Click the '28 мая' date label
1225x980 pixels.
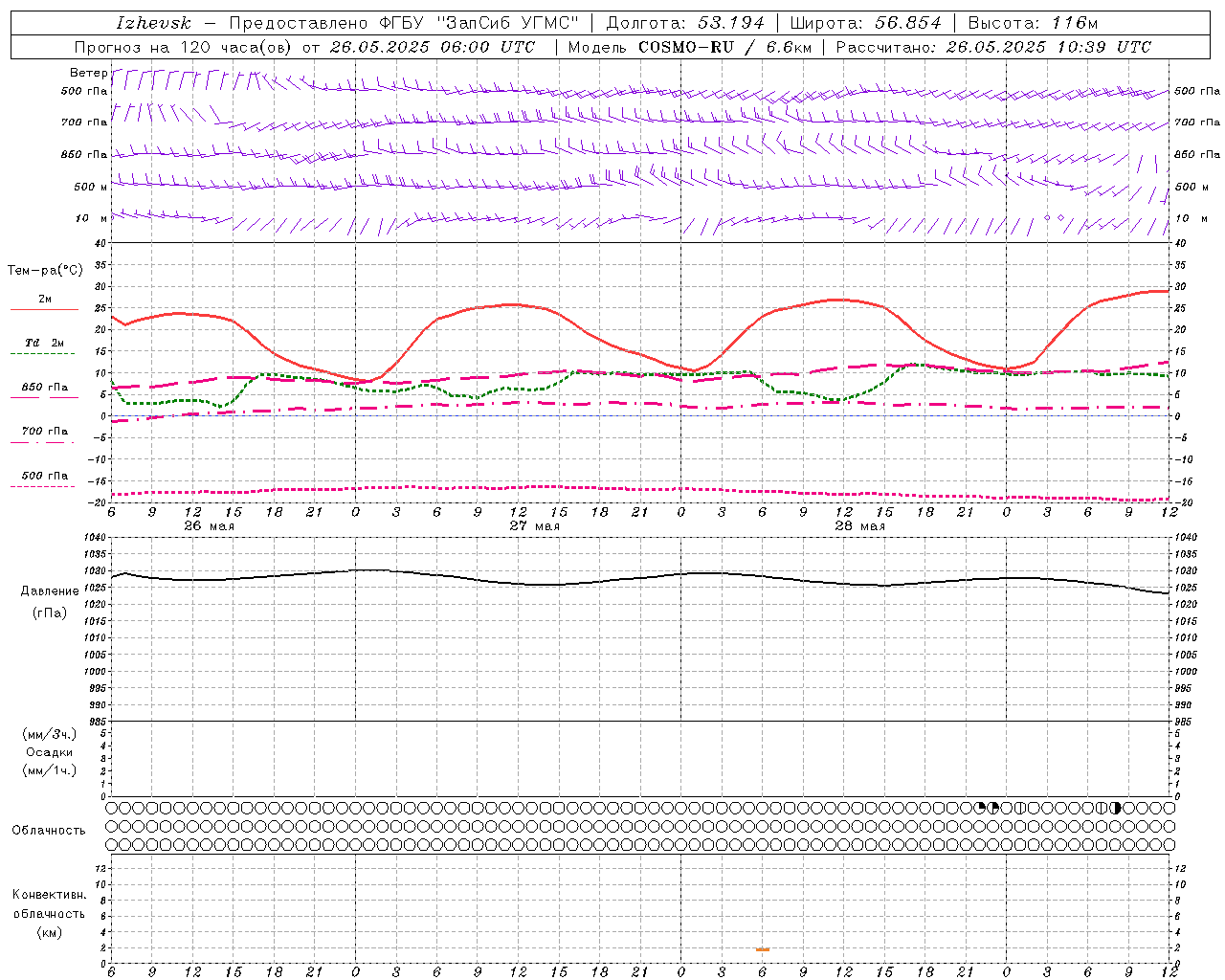[x=859, y=526]
